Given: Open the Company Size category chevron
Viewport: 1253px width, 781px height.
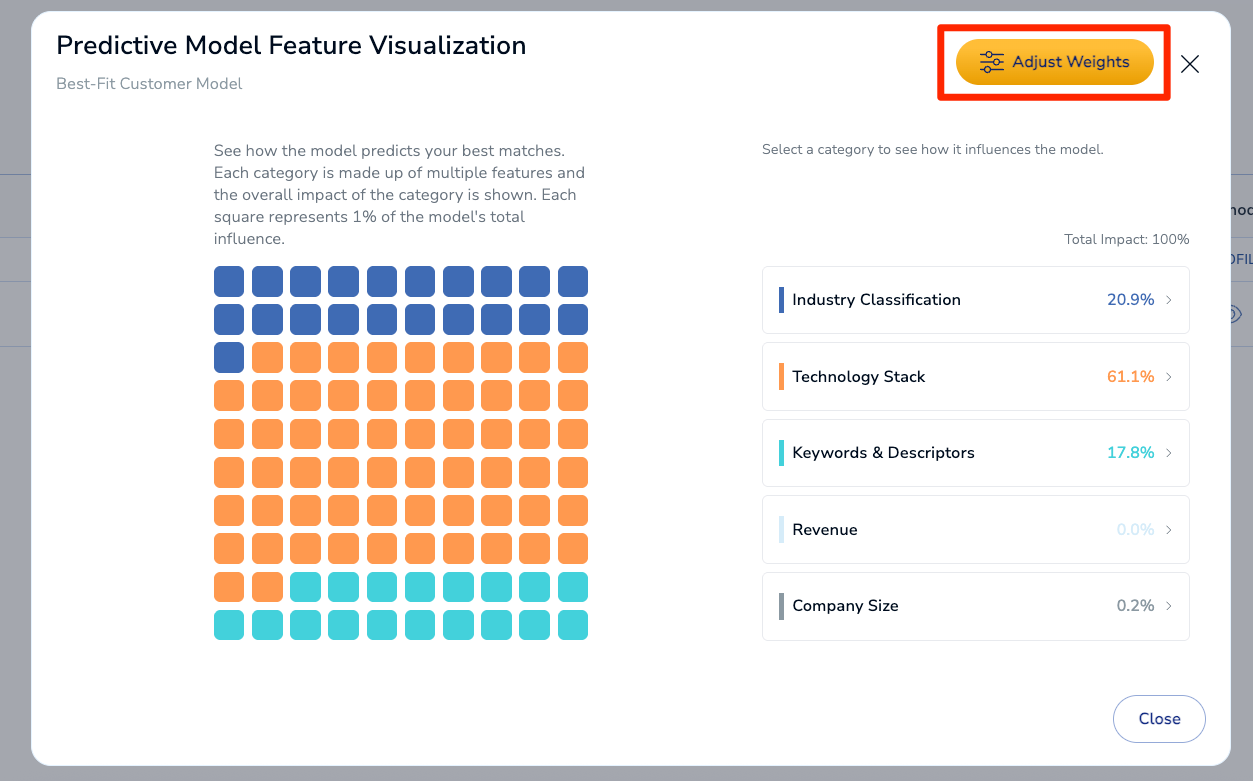Looking at the screenshot, I should tap(1169, 606).
